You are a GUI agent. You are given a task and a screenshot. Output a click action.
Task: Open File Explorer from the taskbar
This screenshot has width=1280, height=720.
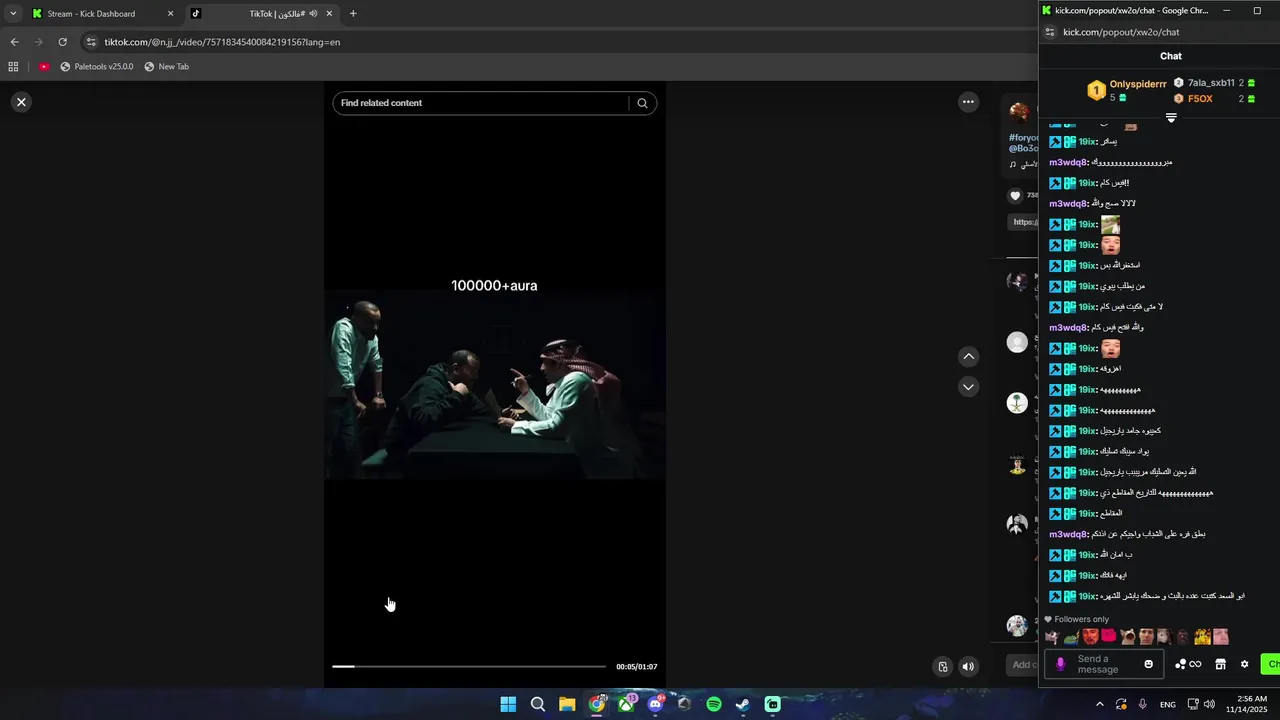[x=567, y=704]
